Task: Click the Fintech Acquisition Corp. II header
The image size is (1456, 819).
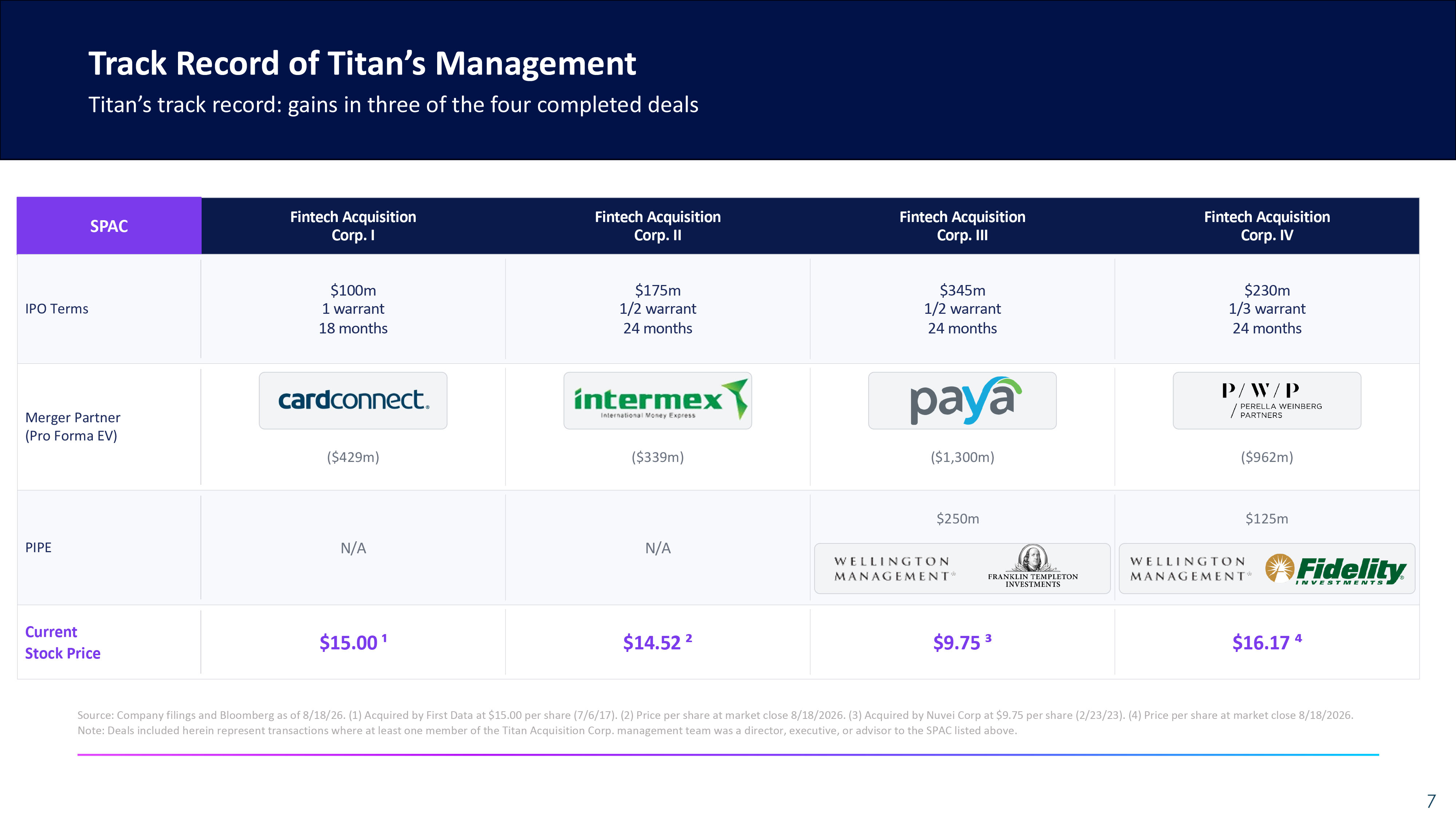Action: coord(658,226)
